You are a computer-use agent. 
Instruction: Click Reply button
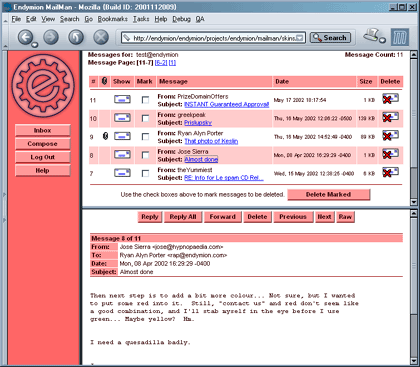150,217
